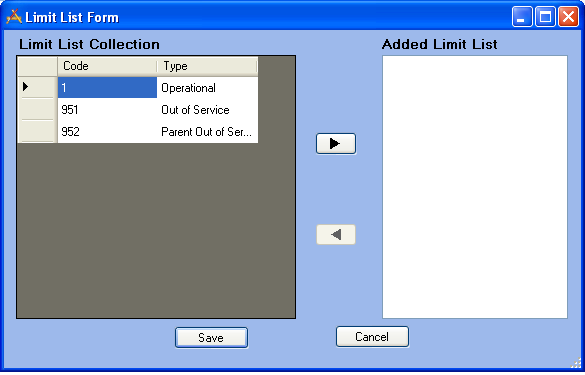Viewport: 585px width, 375px height.
Task: Click the row selector for code 952
Action: (38, 132)
